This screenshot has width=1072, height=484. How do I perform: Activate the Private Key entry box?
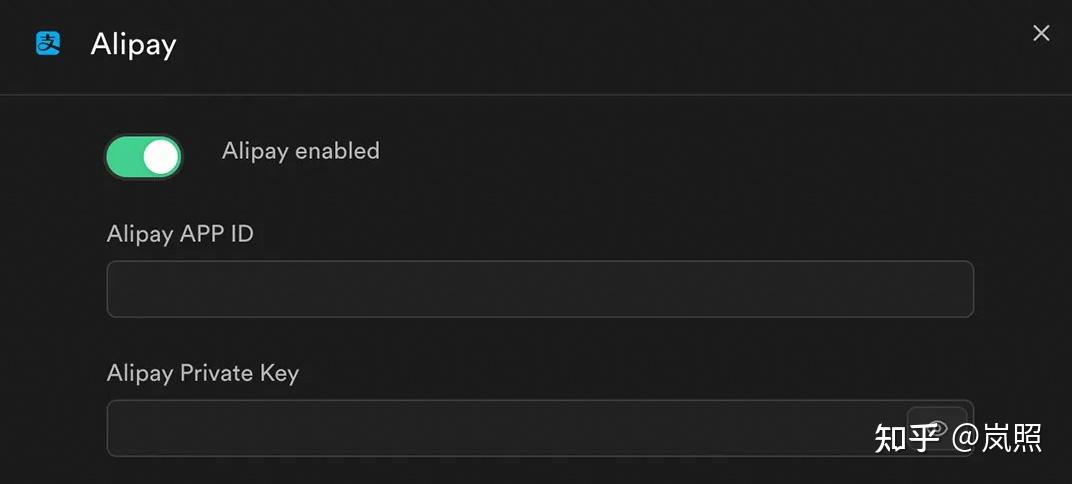pyautogui.click(x=500, y=428)
